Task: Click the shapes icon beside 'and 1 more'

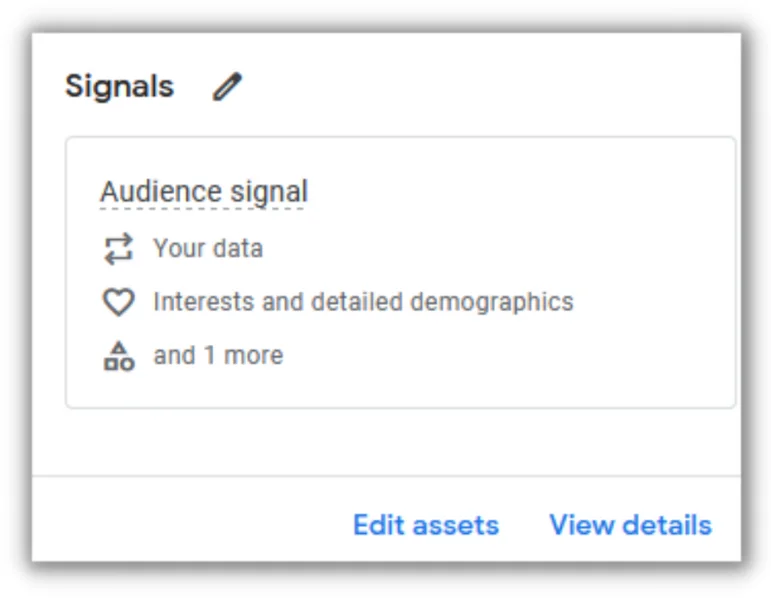Action: coord(119,356)
